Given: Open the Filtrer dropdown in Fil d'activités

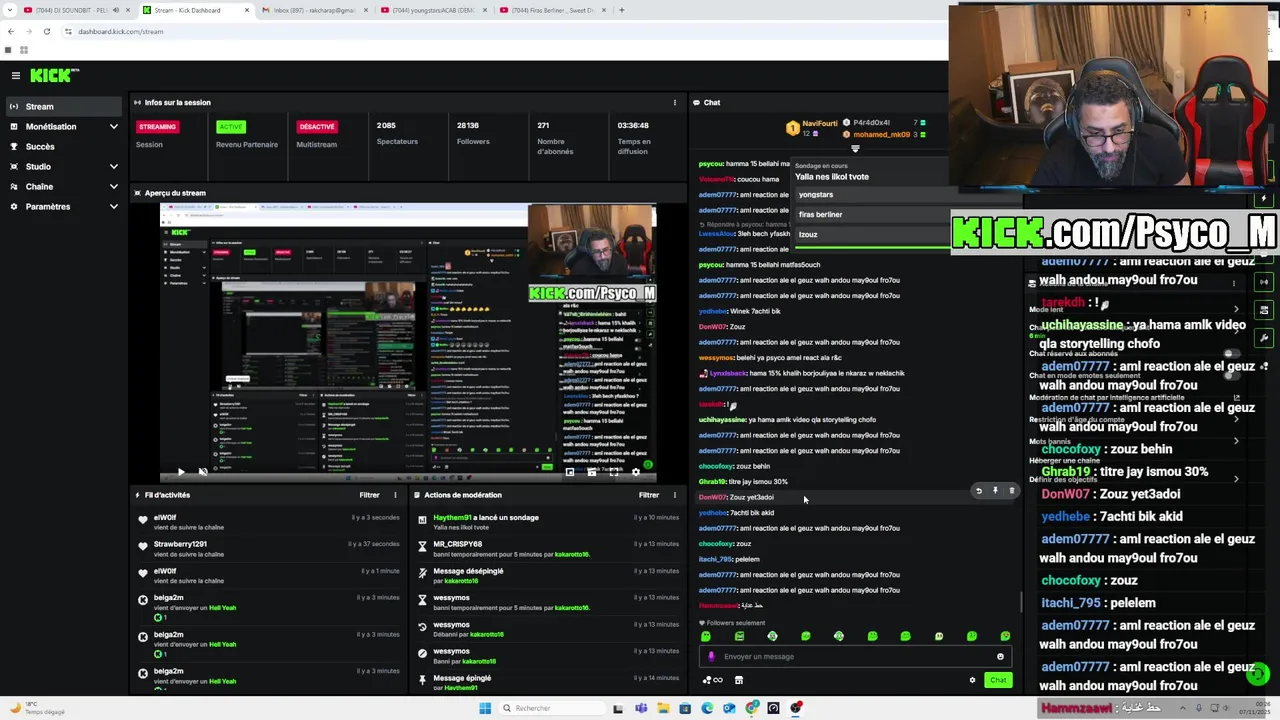Looking at the screenshot, I should click(x=369, y=495).
